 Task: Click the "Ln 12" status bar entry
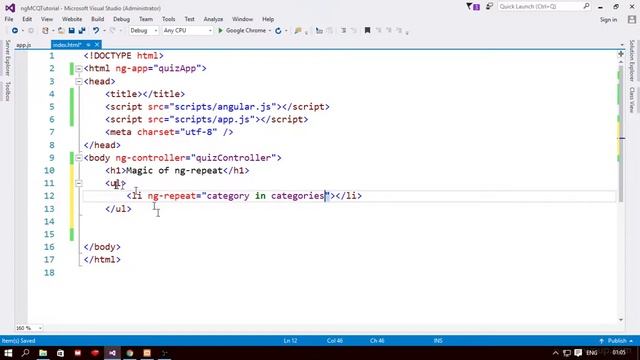coord(290,340)
